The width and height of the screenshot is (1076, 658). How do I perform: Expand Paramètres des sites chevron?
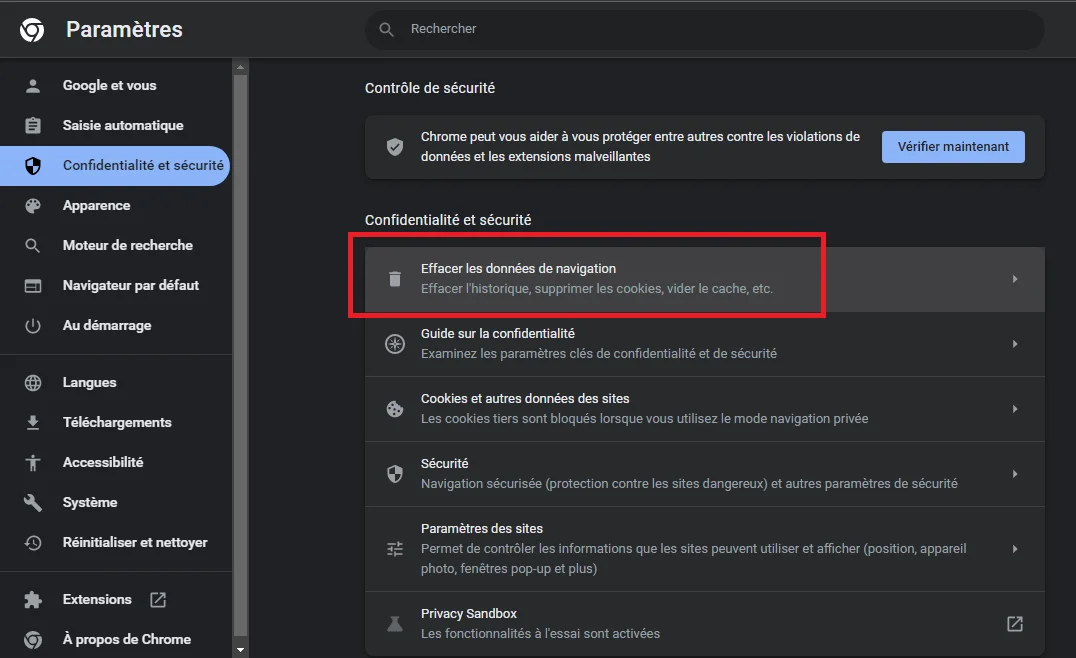[x=1014, y=549]
